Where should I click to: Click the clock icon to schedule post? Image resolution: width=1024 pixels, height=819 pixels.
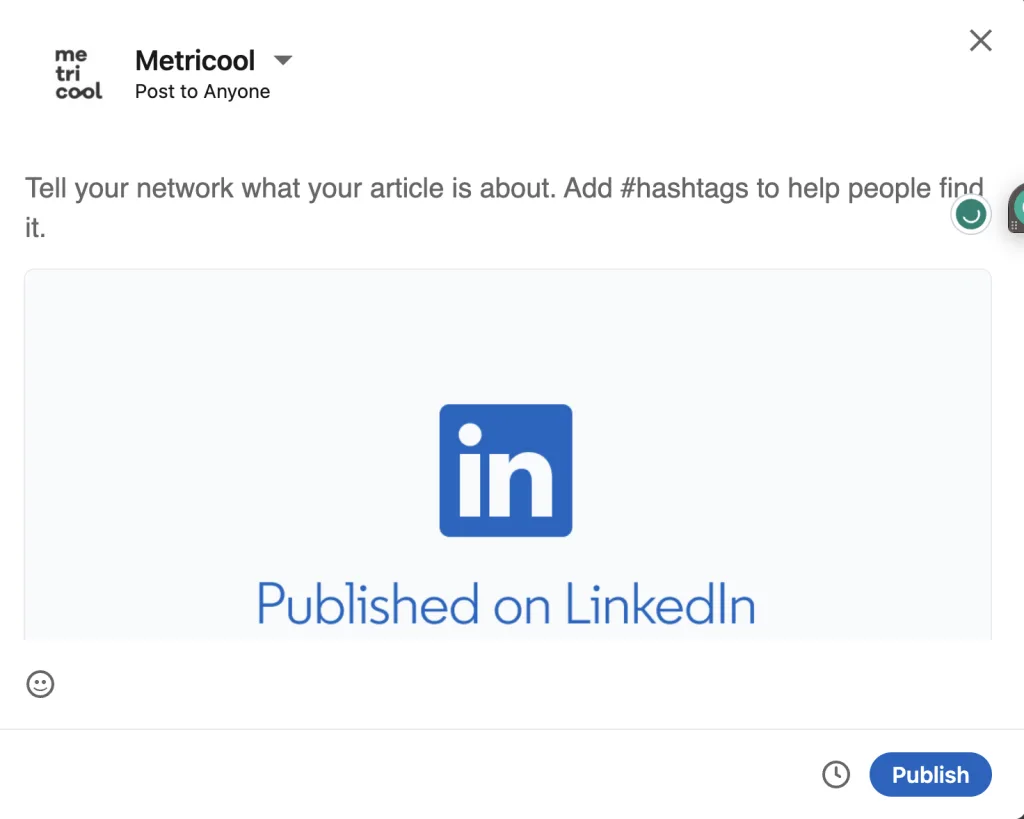point(835,775)
